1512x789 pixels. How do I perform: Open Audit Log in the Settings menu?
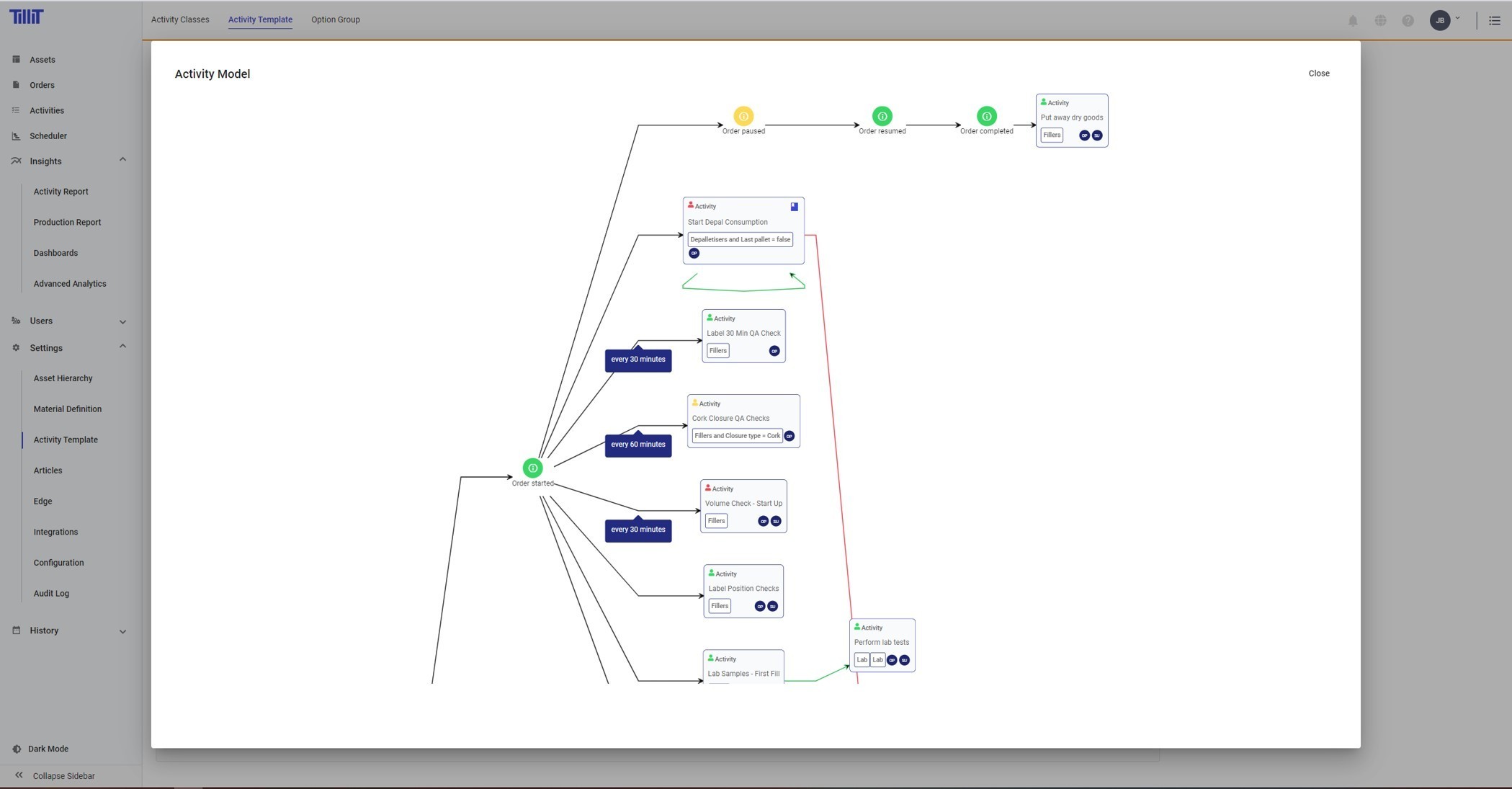[x=51, y=594]
